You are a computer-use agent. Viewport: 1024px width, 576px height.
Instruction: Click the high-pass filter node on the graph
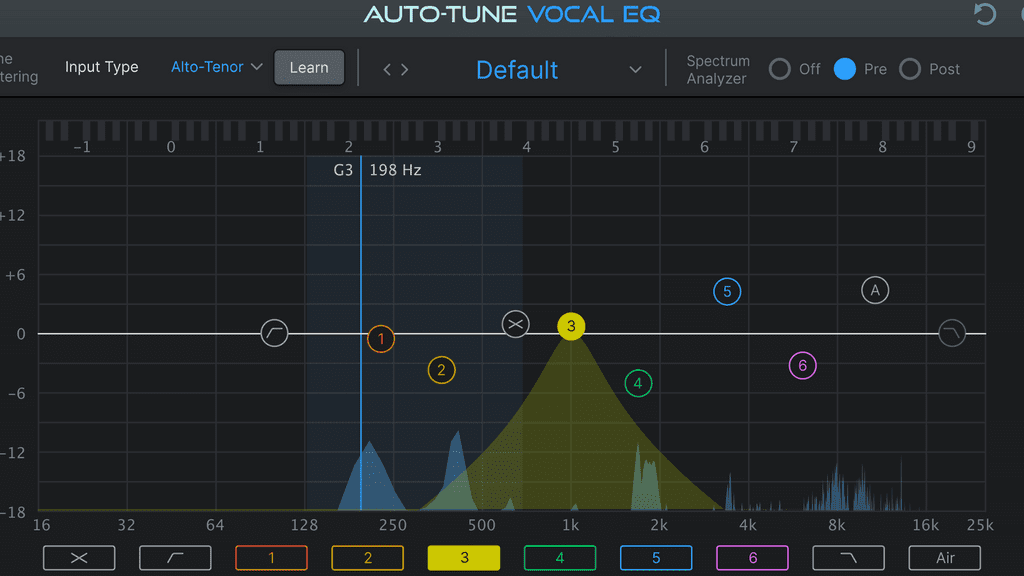(274, 333)
